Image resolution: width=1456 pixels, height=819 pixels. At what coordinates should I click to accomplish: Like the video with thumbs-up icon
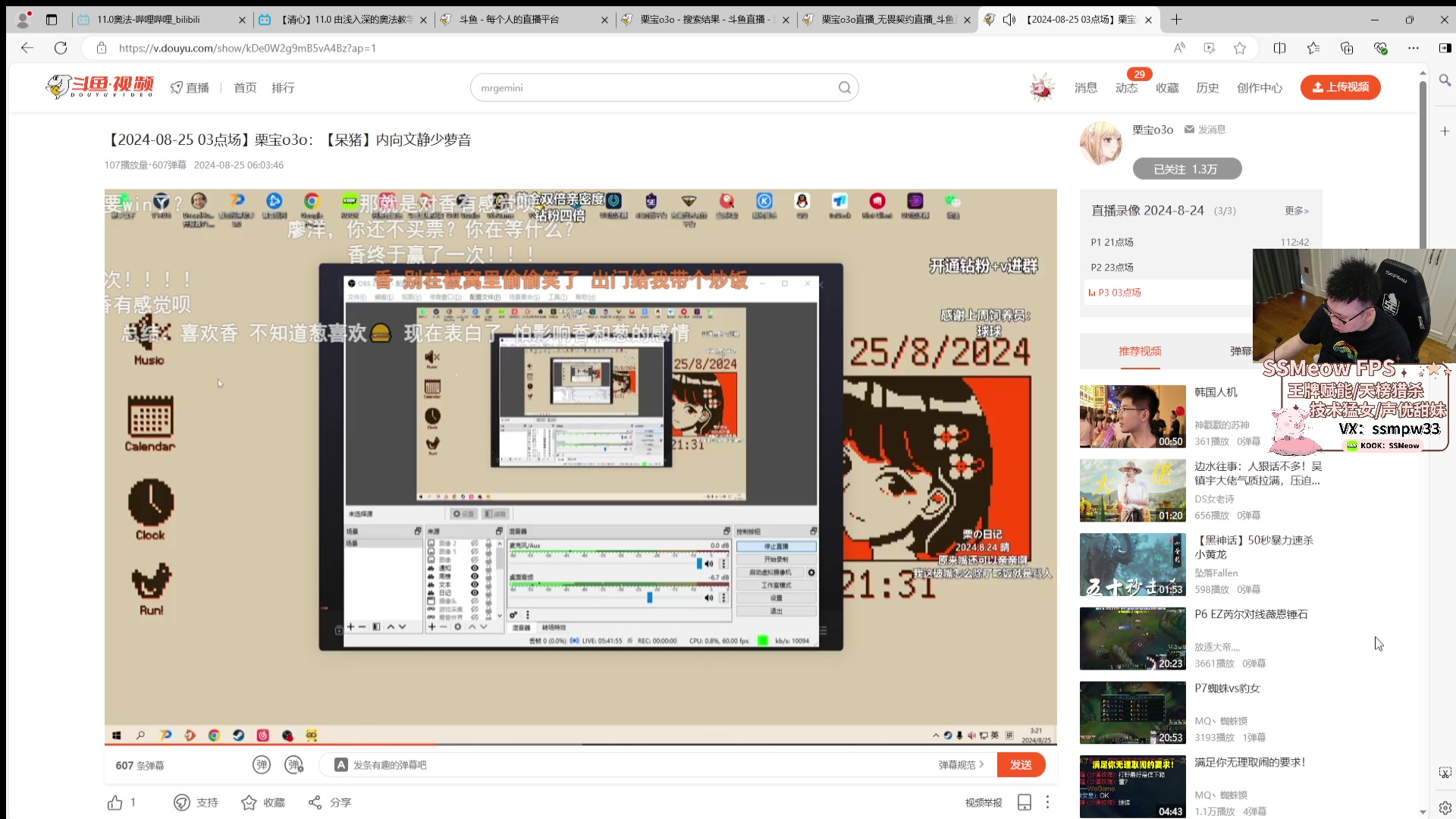point(115,802)
